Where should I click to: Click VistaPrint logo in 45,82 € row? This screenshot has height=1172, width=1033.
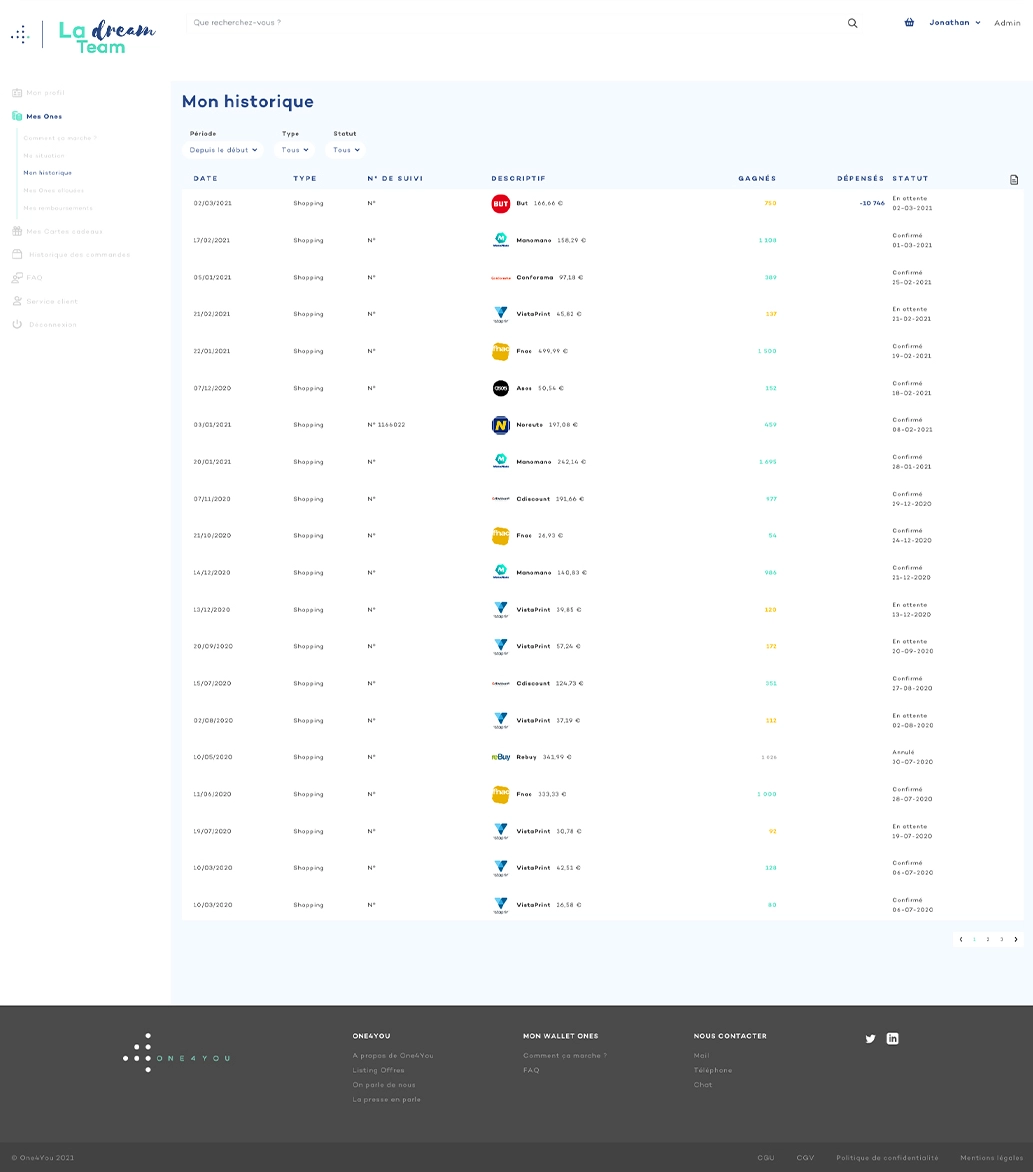tap(501, 314)
